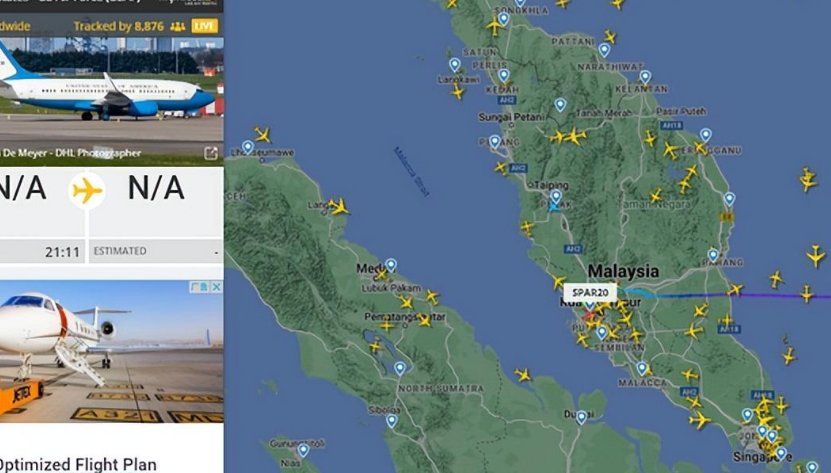Click the LIVE badge
Screen dimensions: 831x473
pos(205,26)
